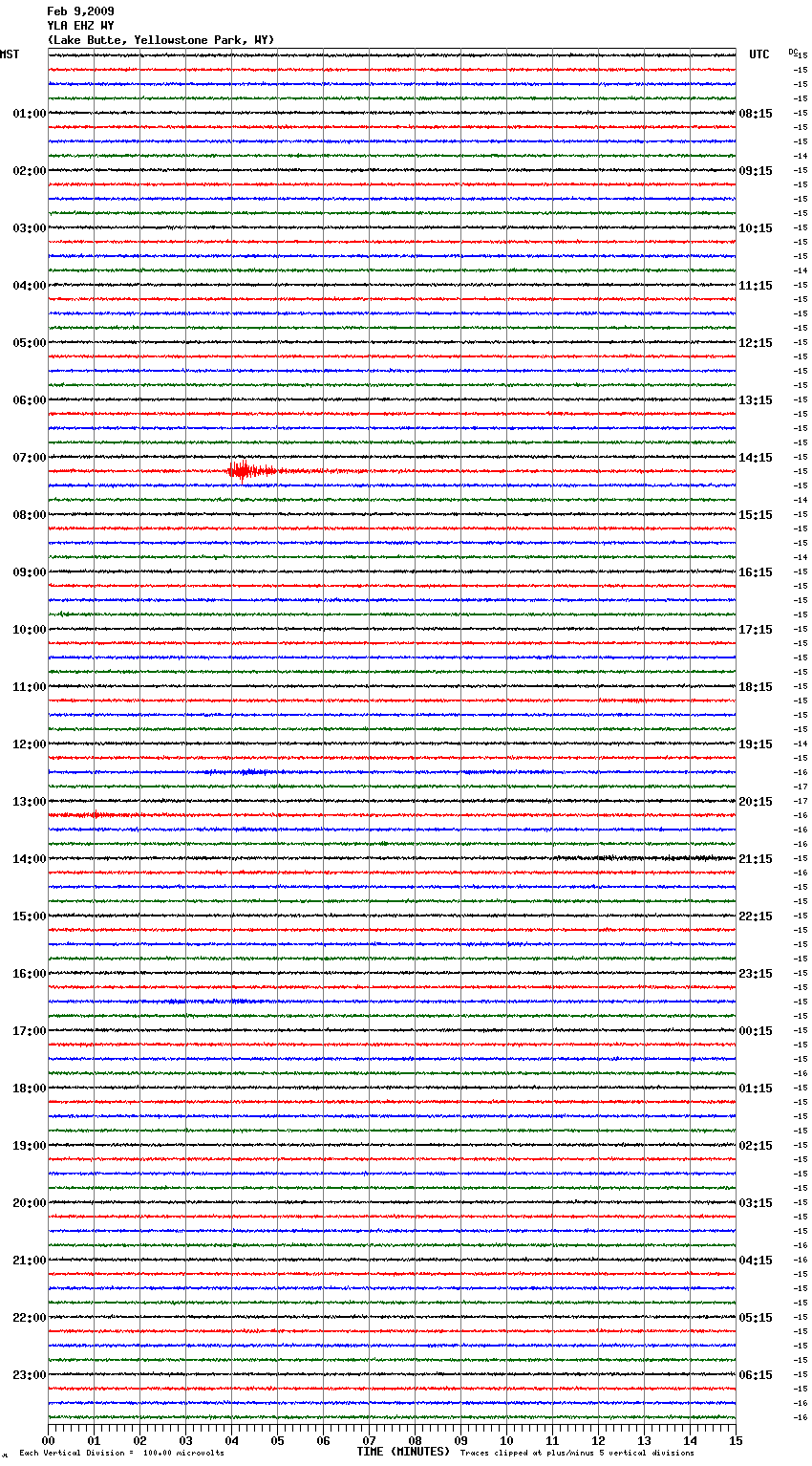This screenshot has width=812, height=1466.
Task: Click the 17:00 MST time label
Action: pos(30,1031)
